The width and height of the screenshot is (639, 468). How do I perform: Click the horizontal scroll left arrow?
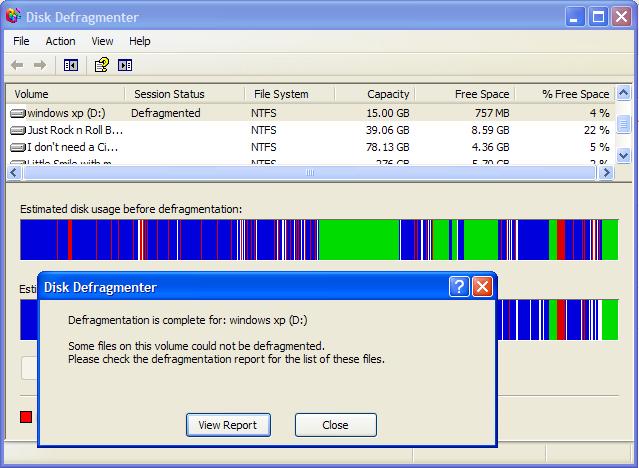pos(14,173)
